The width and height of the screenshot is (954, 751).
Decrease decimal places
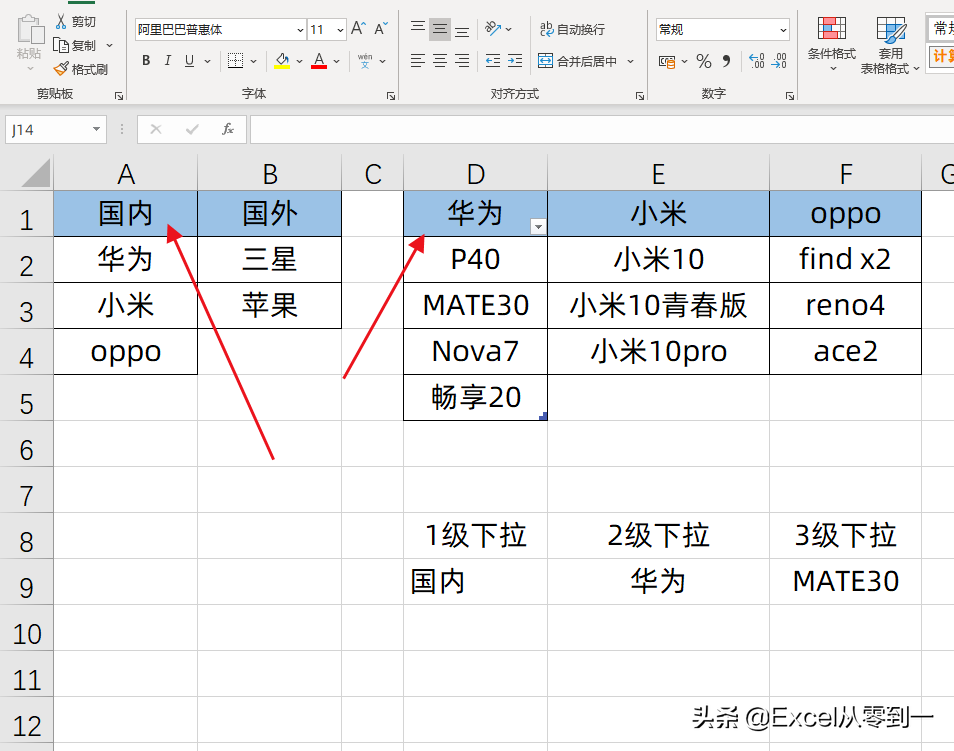click(x=779, y=61)
